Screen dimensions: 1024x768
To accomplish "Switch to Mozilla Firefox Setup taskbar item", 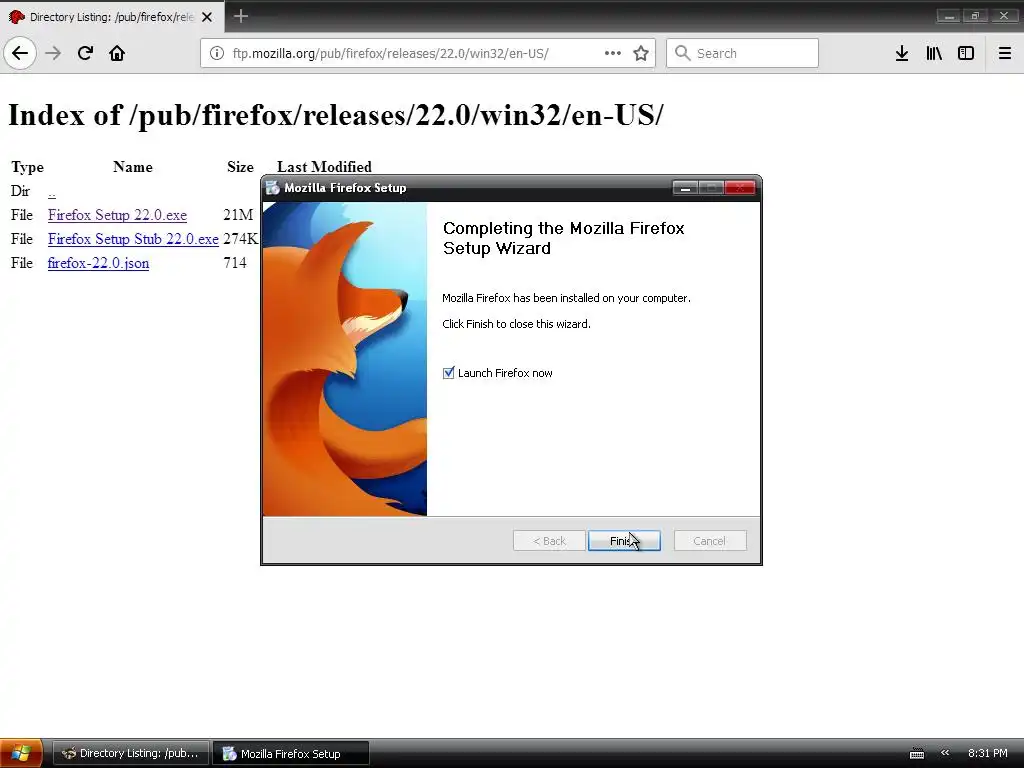I will pyautogui.click(x=291, y=753).
